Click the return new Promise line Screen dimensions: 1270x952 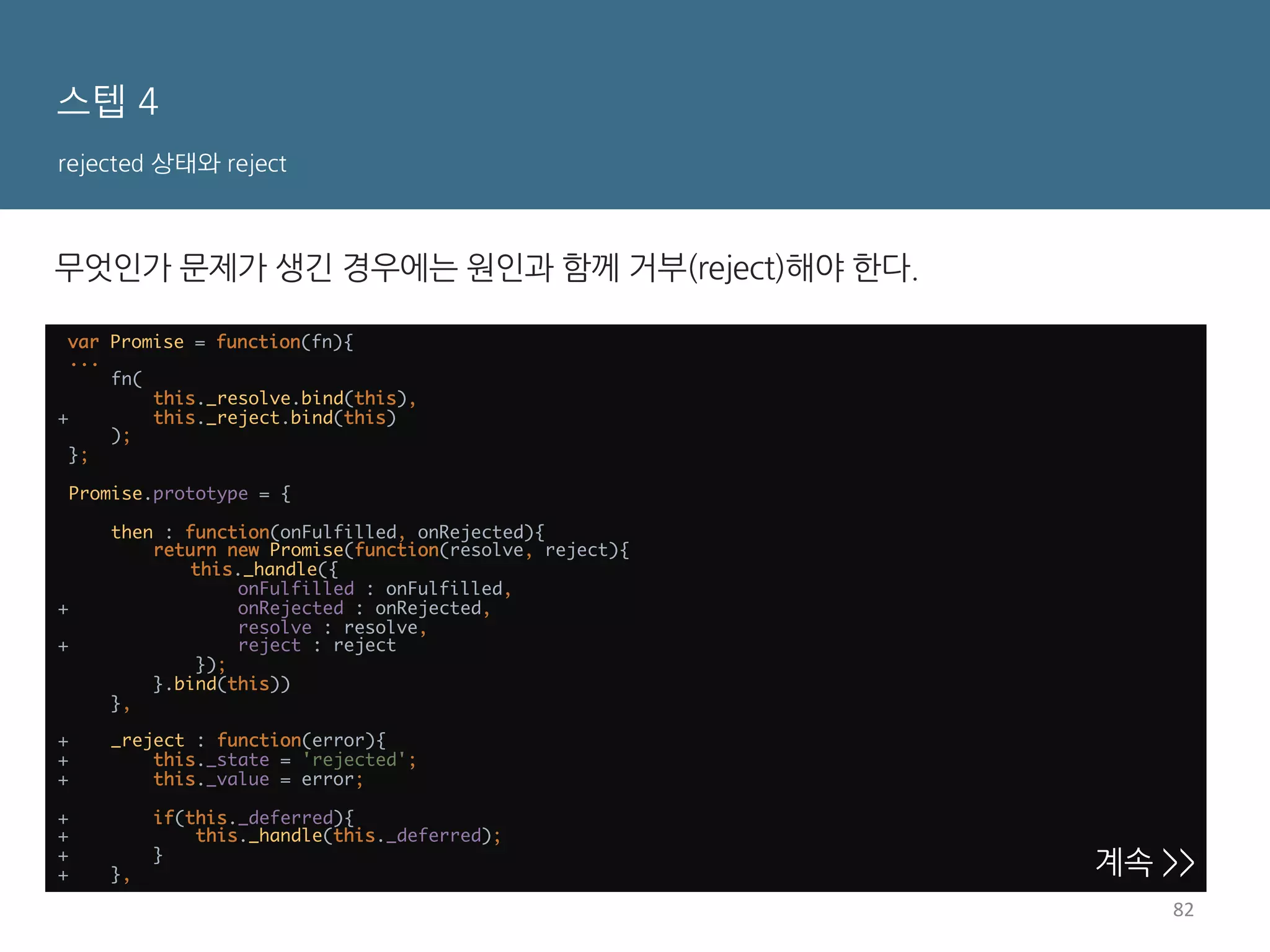[x=391, y=550]
